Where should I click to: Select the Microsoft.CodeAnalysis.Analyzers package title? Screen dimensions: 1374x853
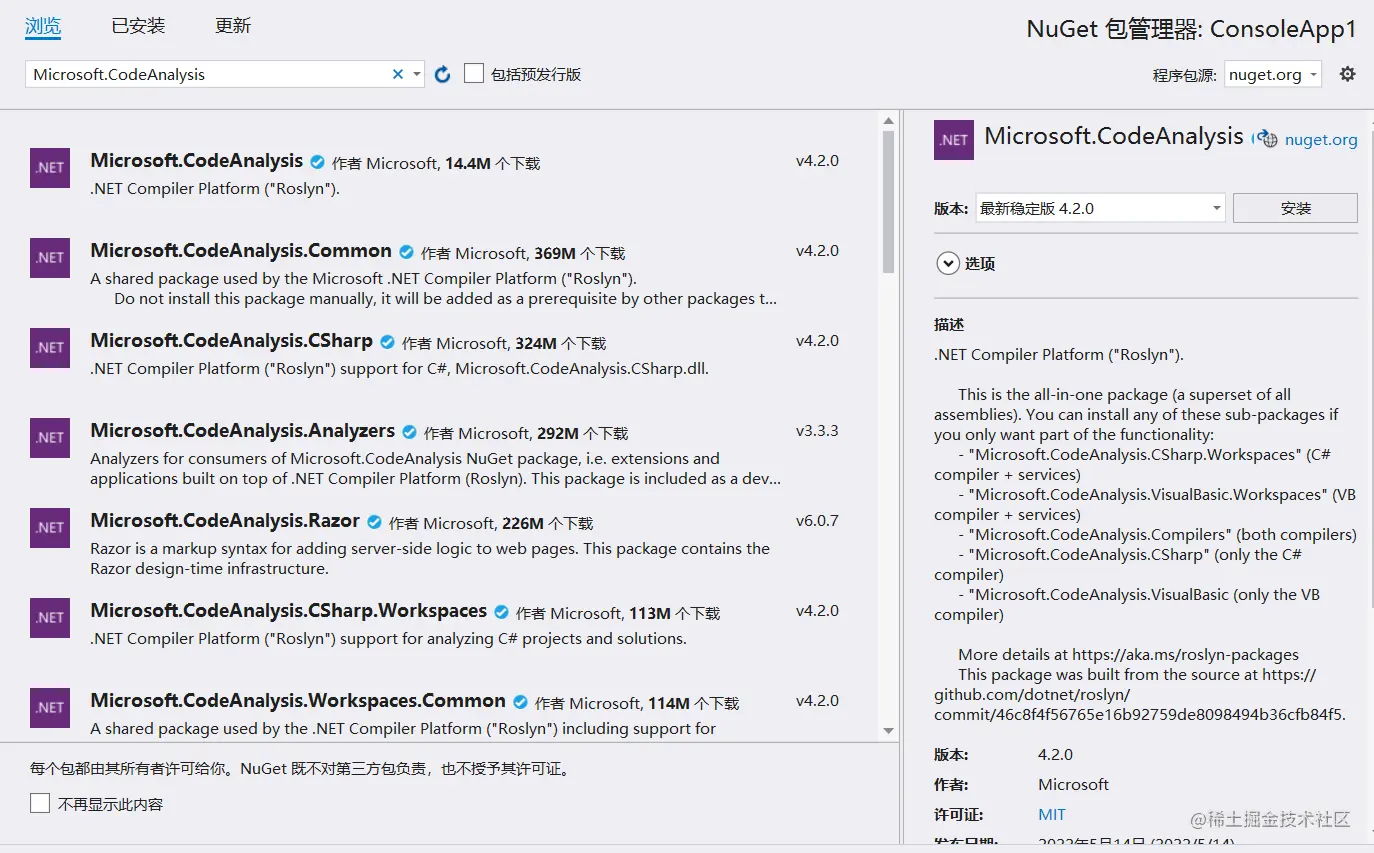coord(242,431)
